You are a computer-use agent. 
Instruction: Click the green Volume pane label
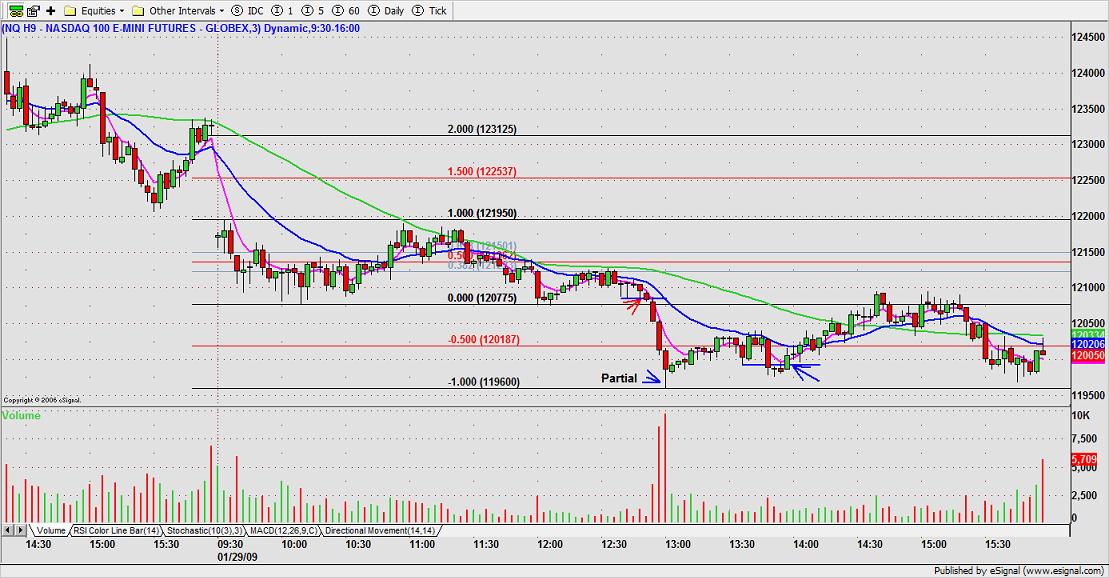(x=21, y=415)
